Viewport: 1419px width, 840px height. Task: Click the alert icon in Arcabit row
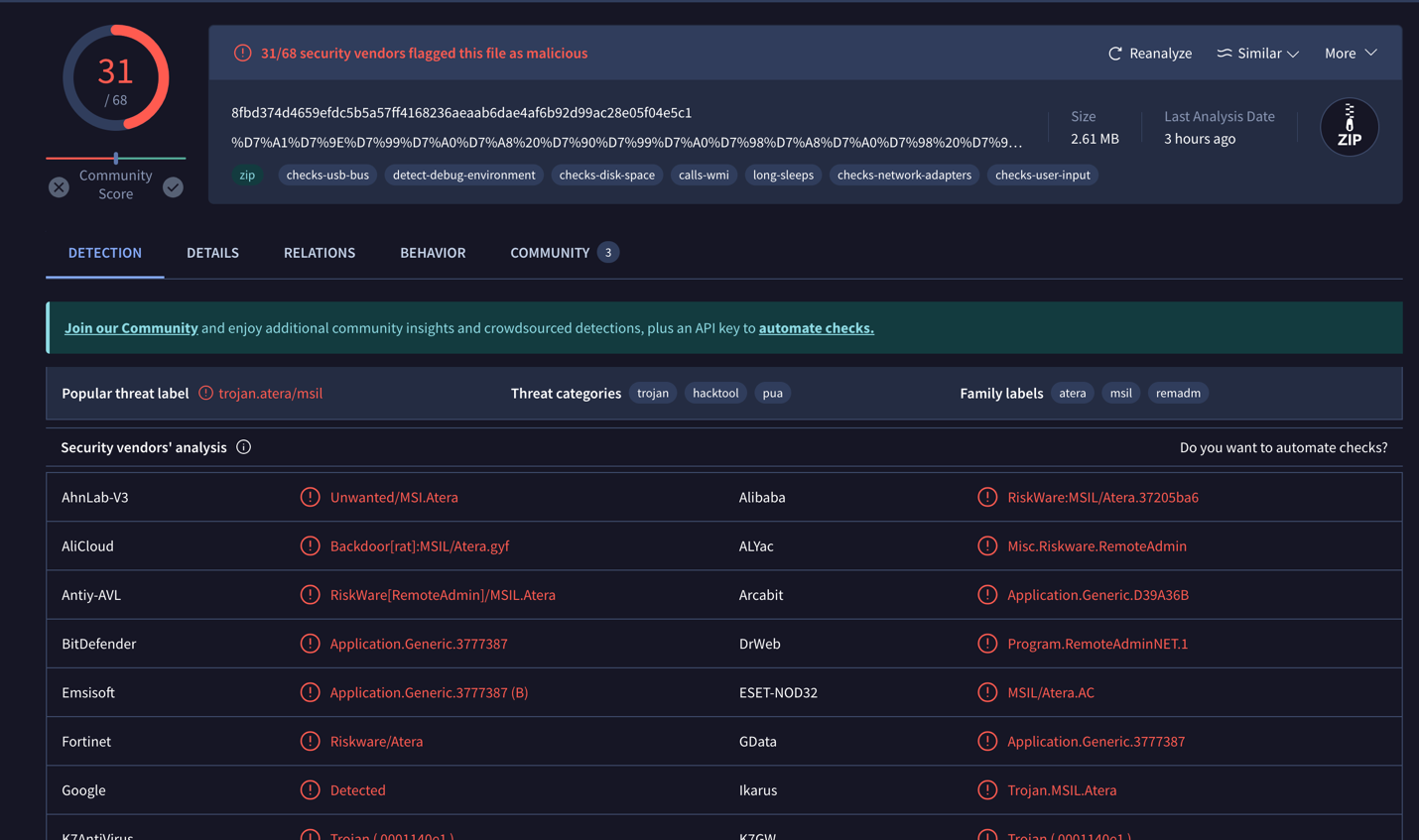tap(987, 595)
